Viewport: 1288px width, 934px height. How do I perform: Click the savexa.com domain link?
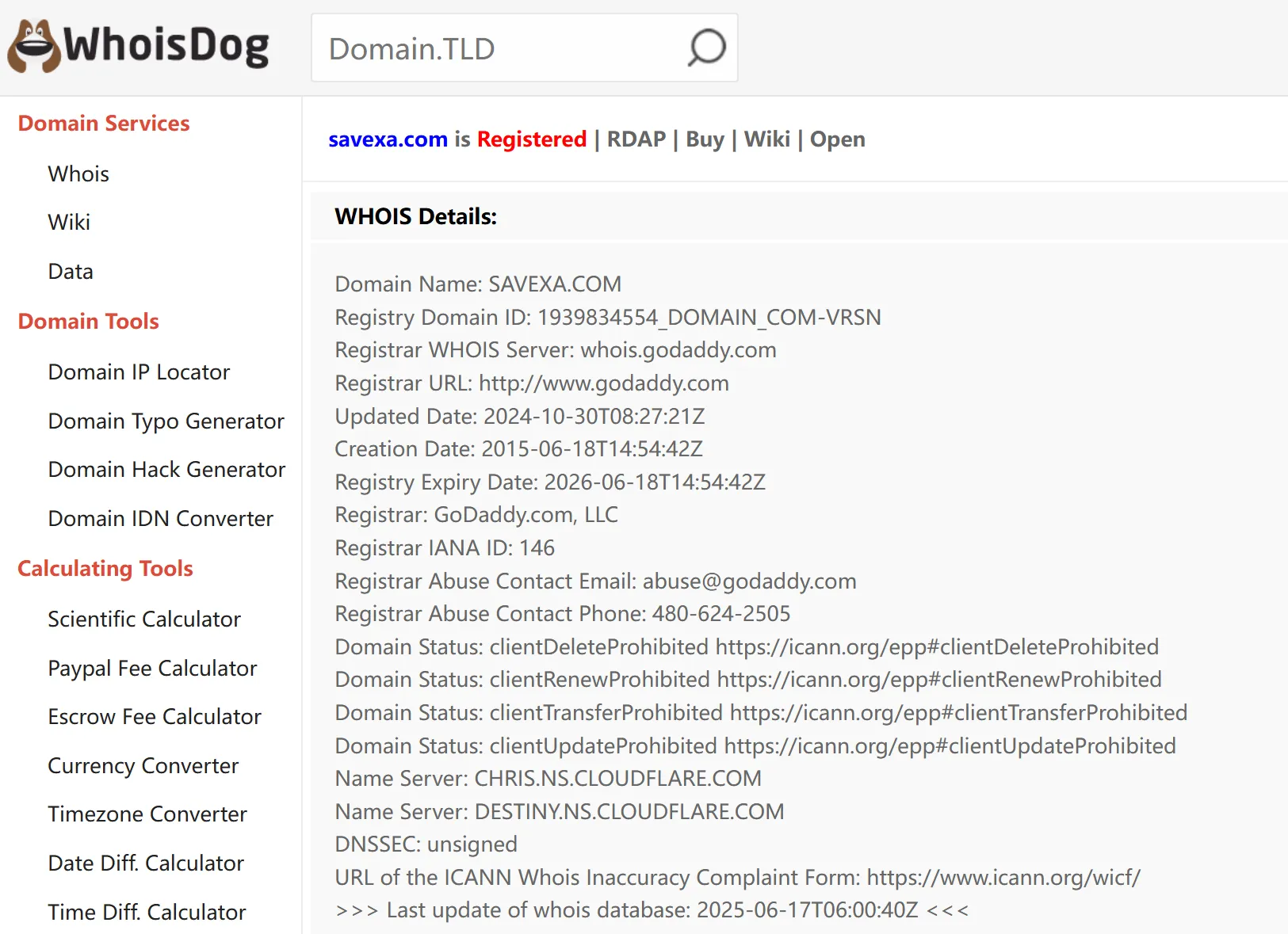[x=388, y=139]
